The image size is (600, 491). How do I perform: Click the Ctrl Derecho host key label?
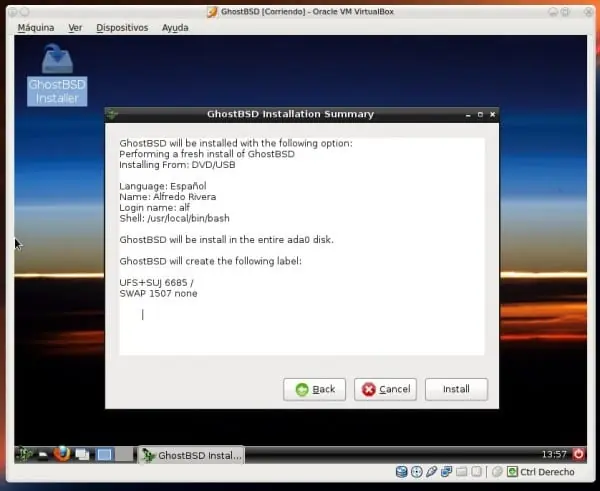[x=547, y=472]
